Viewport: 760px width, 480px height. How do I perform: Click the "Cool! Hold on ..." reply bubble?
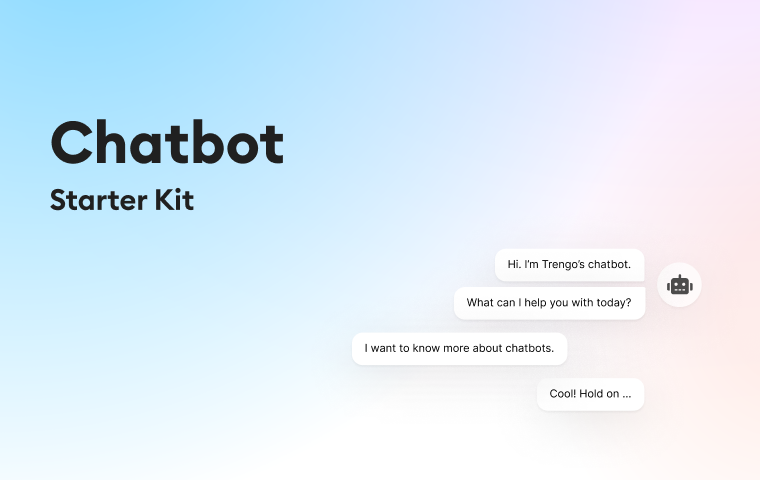(590, 394)
